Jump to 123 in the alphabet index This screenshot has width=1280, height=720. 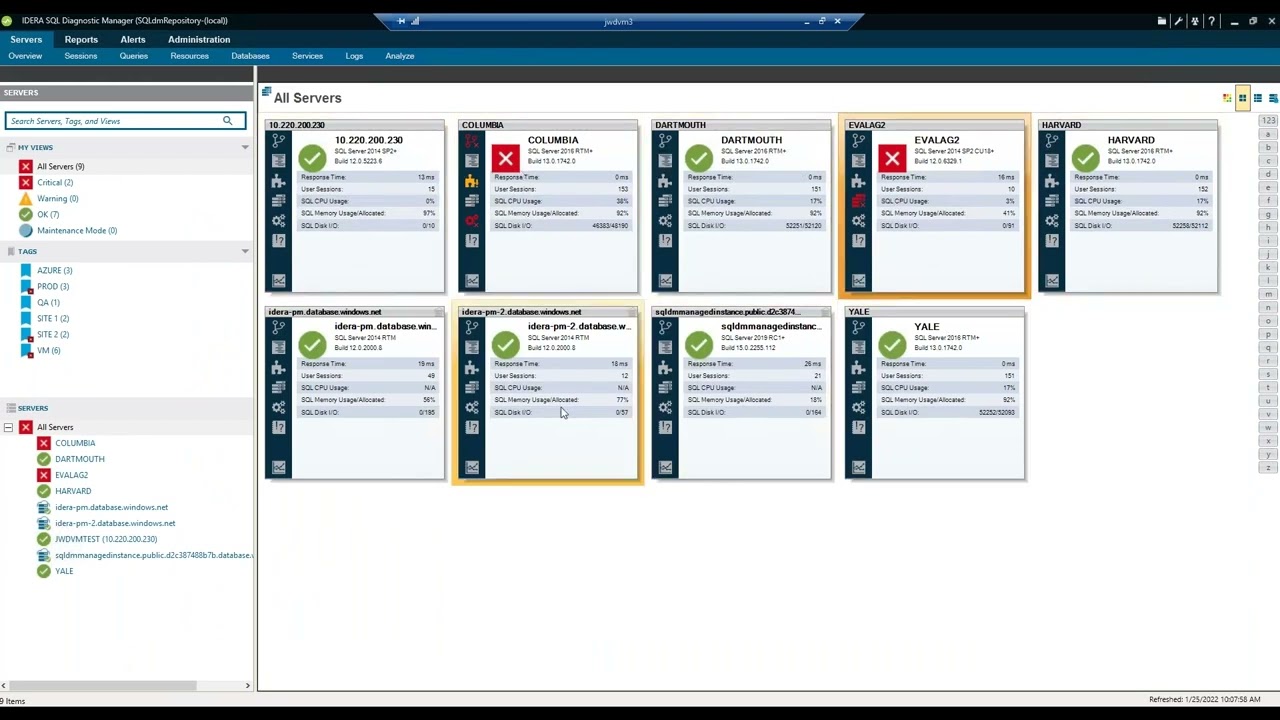point(1269,121)
